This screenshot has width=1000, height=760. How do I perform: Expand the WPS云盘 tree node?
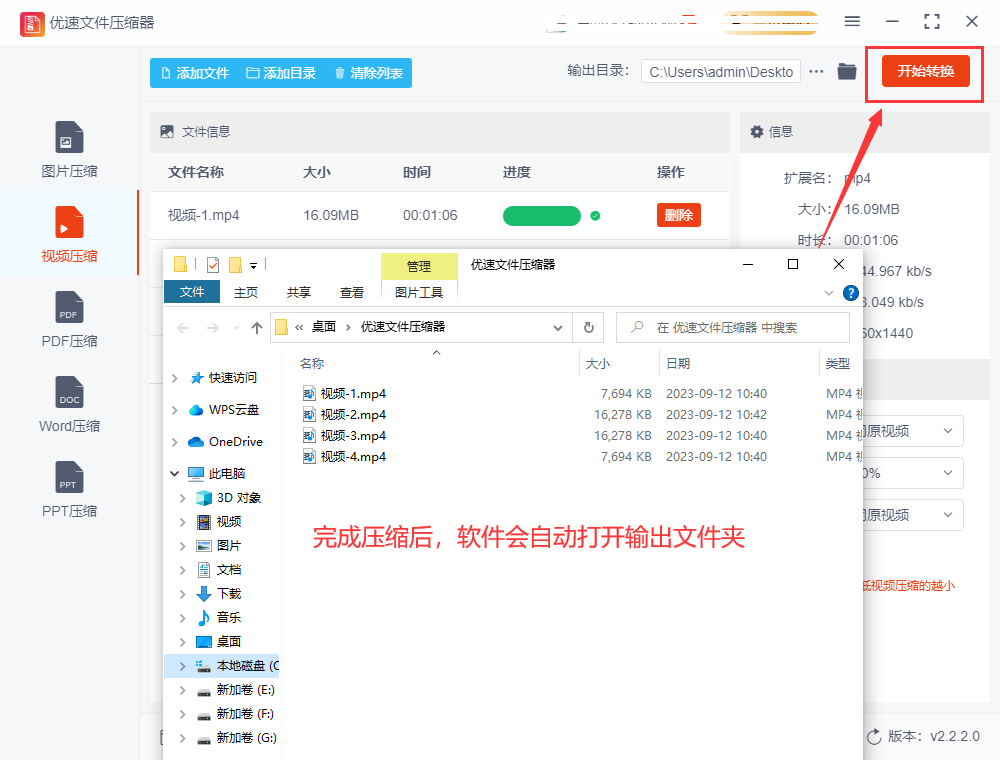pos(175,410)
